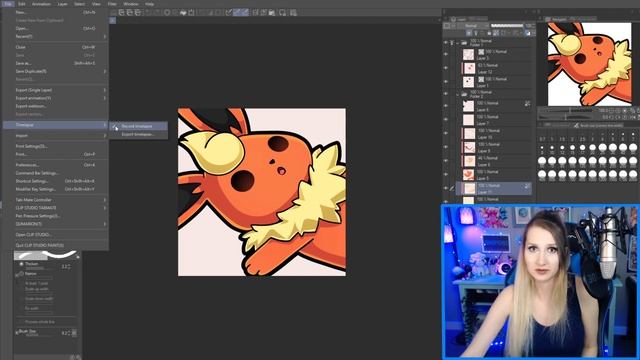640x360 pixels.
Task: Click Shortcut Settings... in the File menu
Action: [56, 181]
